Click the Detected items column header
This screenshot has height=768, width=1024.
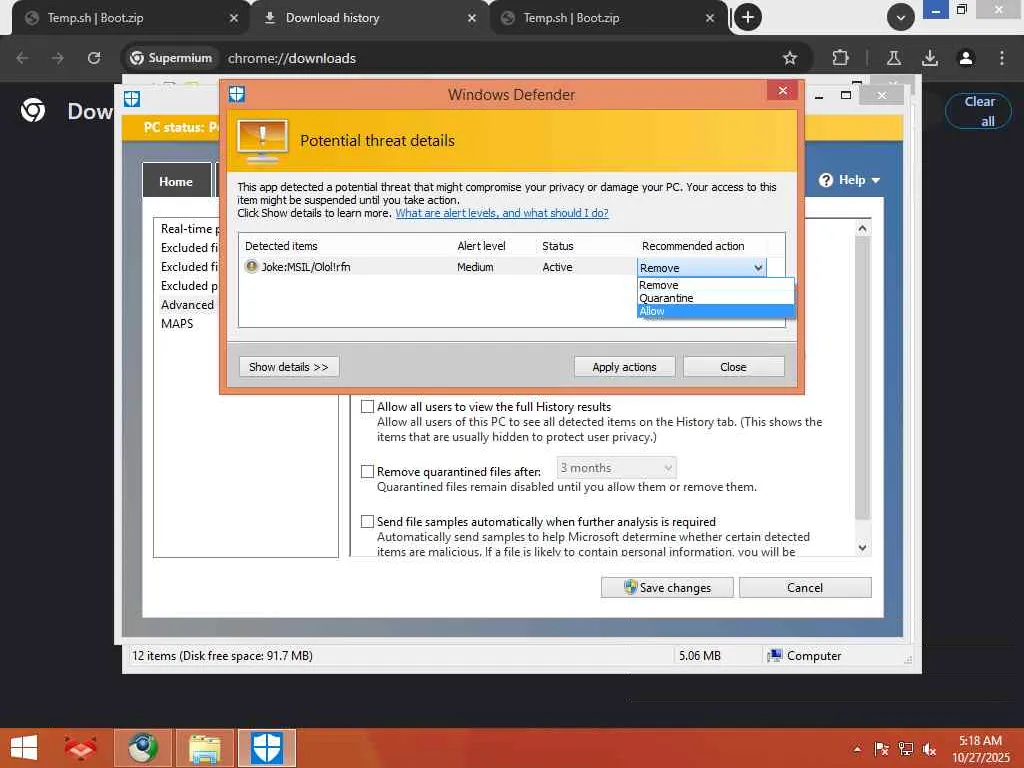[281, 246]
